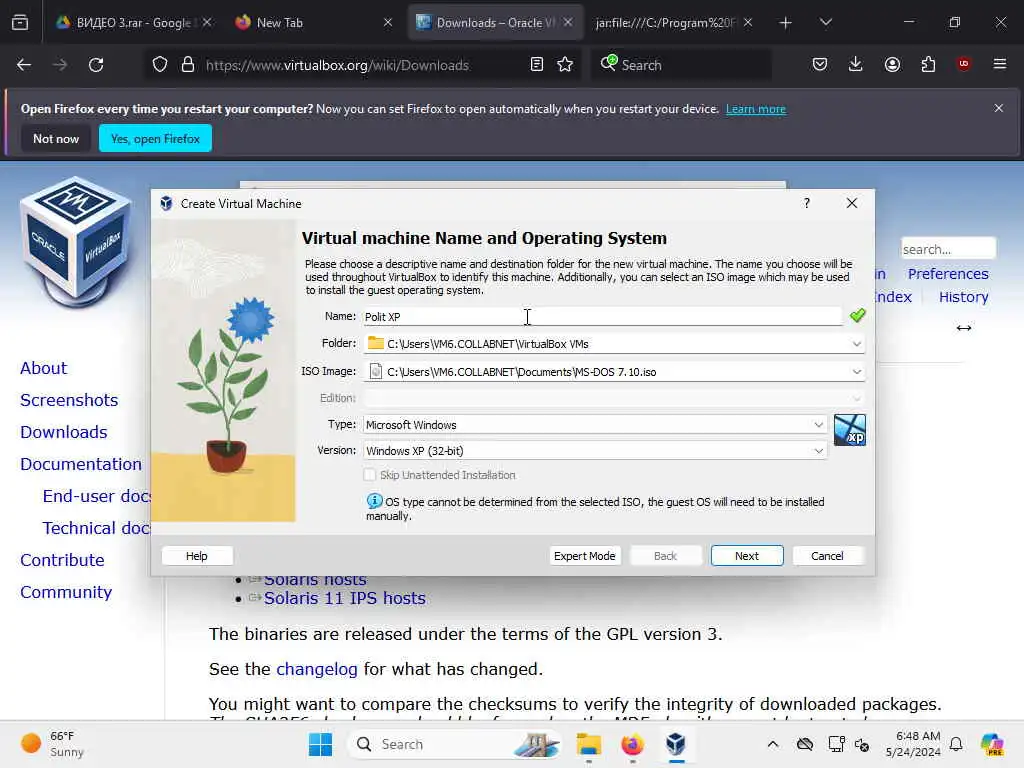Viewport: 1024px width, 768px height.
Task: Switch to Firefox from the taskbar
Action: [632, 744]
